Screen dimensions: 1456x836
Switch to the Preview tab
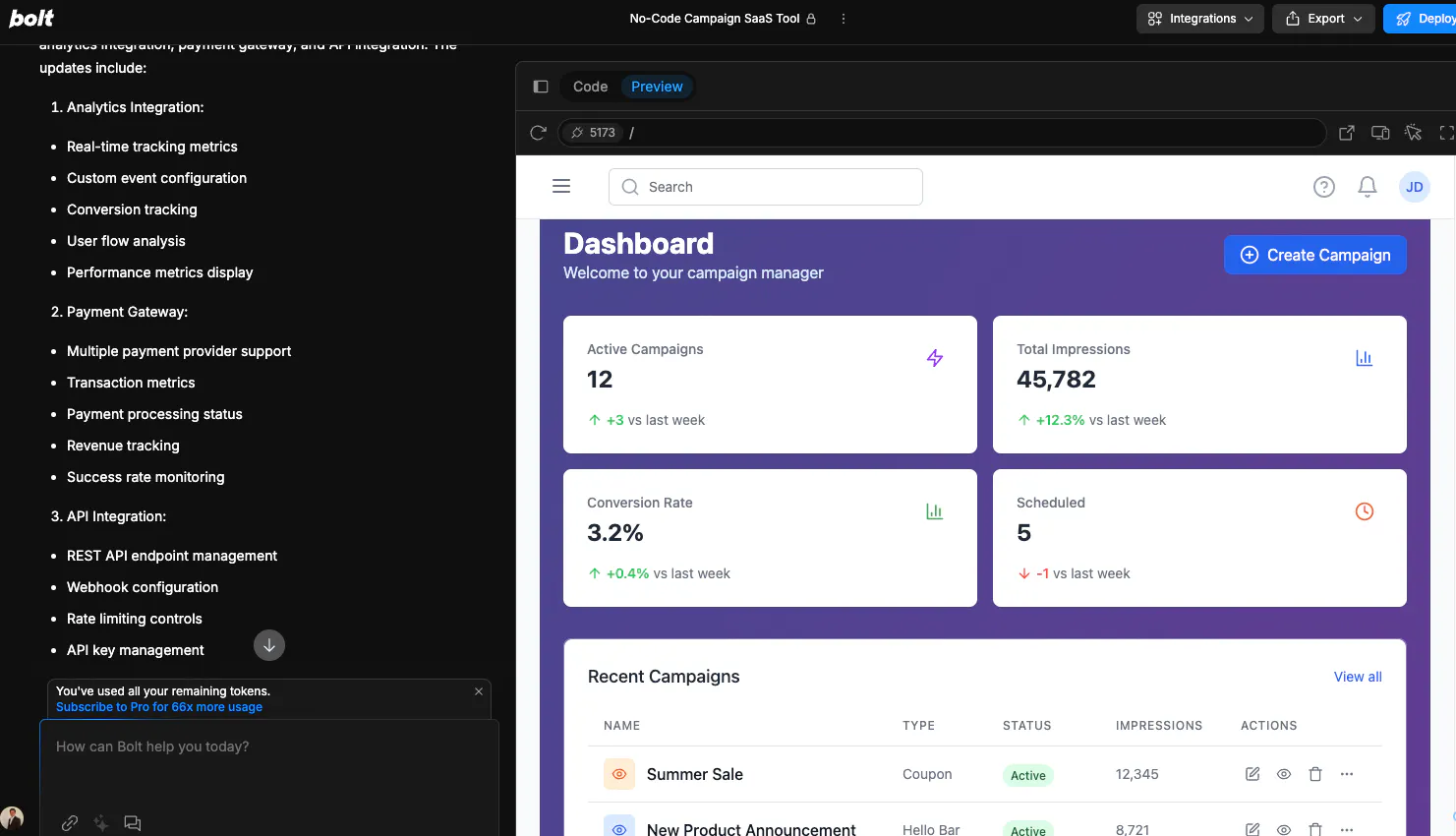(657, 87)
